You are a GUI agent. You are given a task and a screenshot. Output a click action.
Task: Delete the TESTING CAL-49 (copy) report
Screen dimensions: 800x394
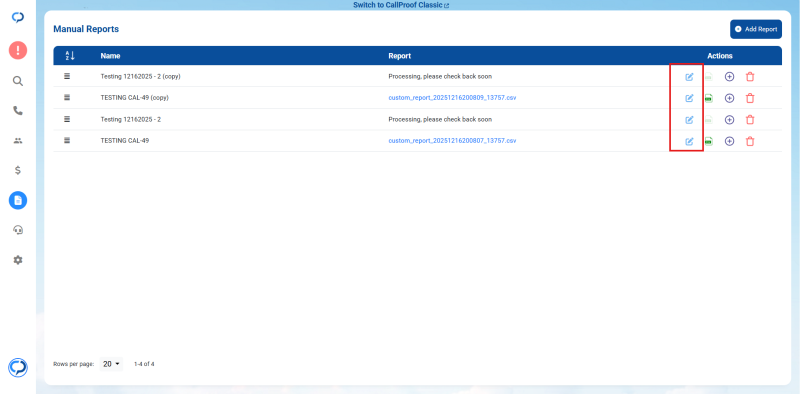[750, 98]
